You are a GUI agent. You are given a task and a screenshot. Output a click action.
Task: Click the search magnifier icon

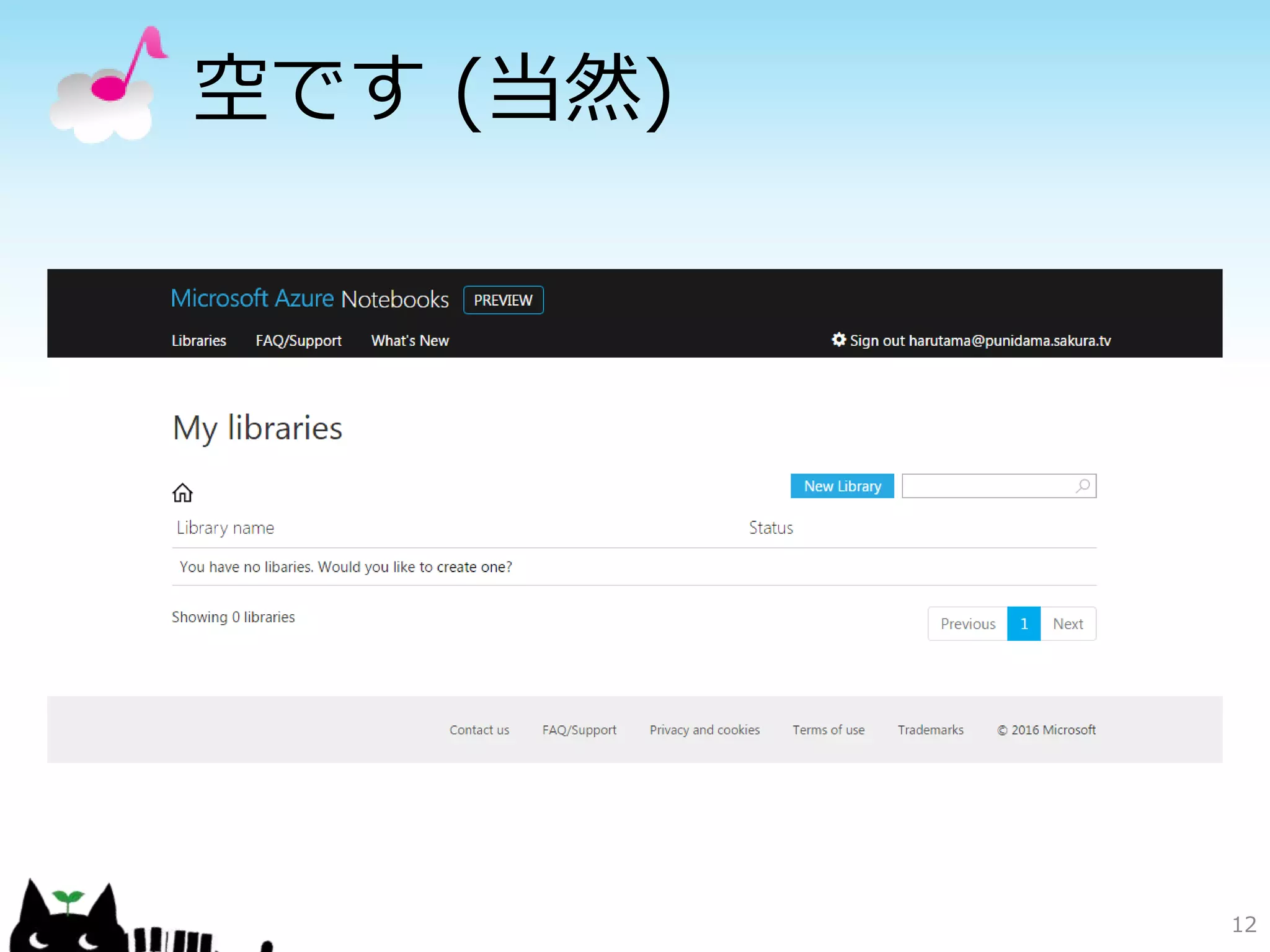point(1083,486)
